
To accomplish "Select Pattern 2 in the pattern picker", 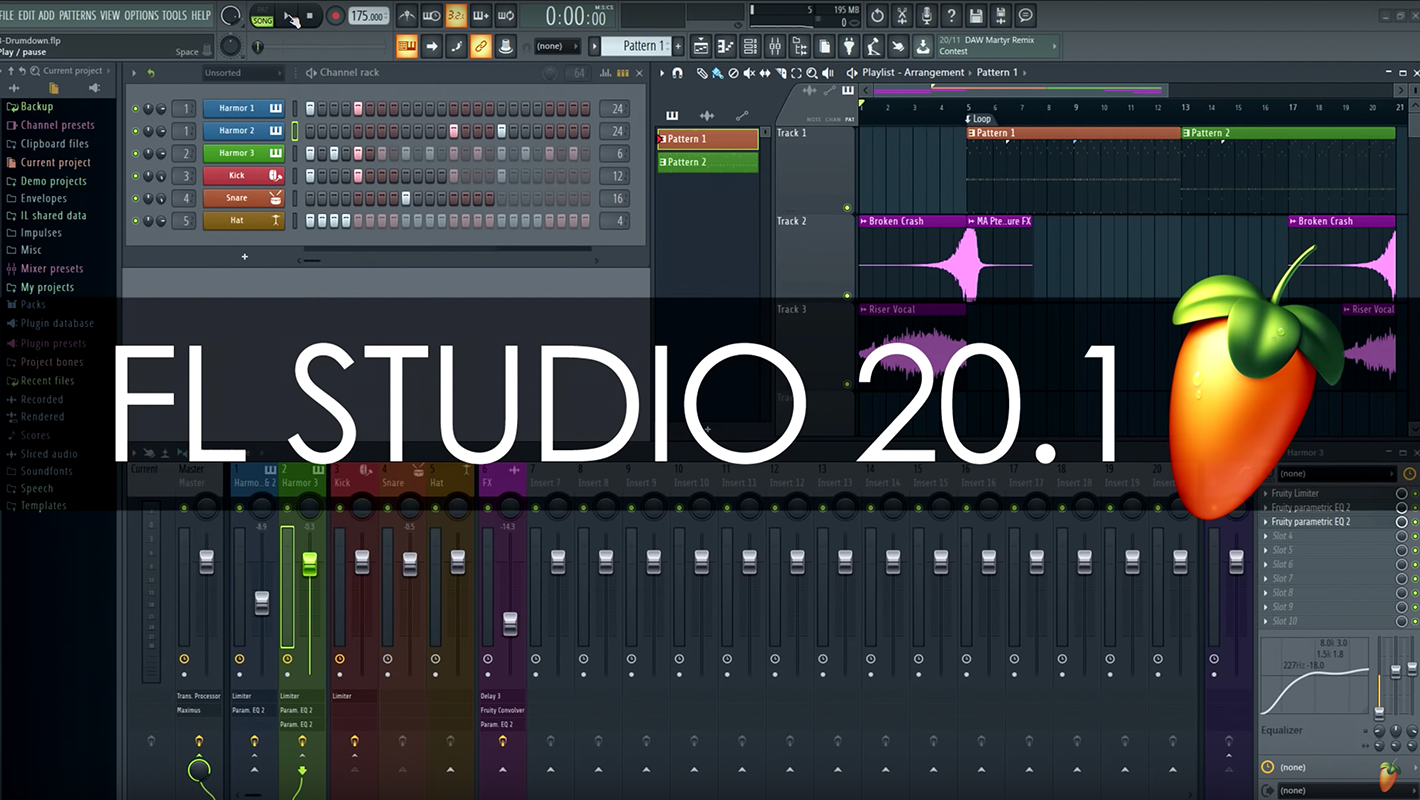I will (x=707, y=162).
